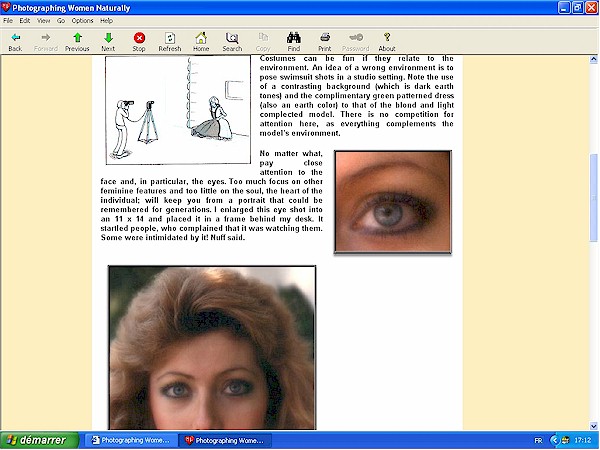The image size is (600, 450).
Task: Click the portrait photo of woman
Action: [x=212, y=347]
